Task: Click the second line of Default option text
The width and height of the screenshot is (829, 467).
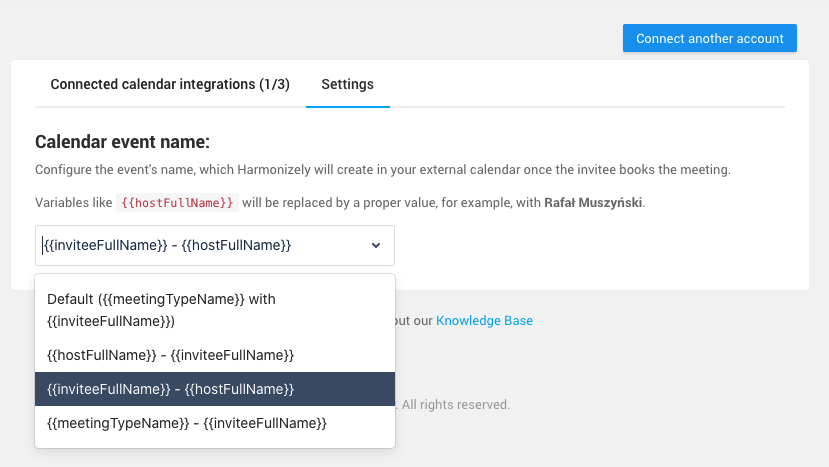Action: click(x=110, y=321)
